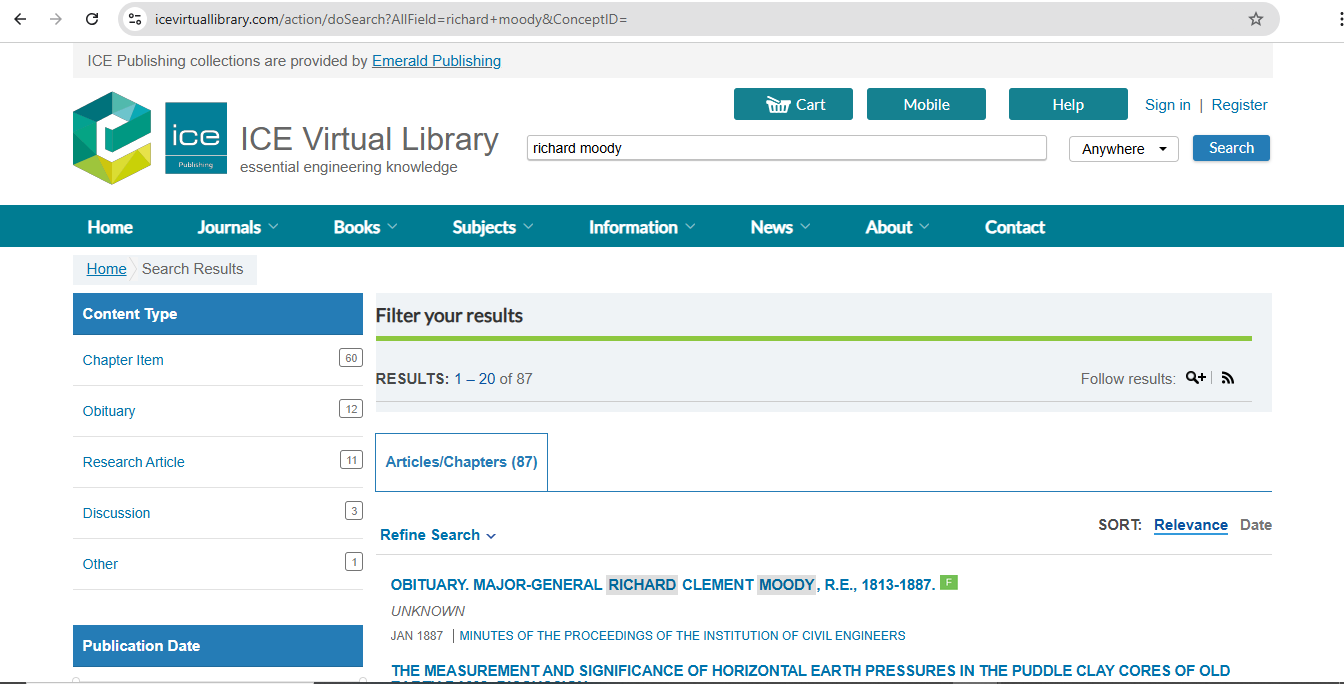
Task: Click the ICE Virtual Library hexagon logo
Action: (x=112, y=138)
